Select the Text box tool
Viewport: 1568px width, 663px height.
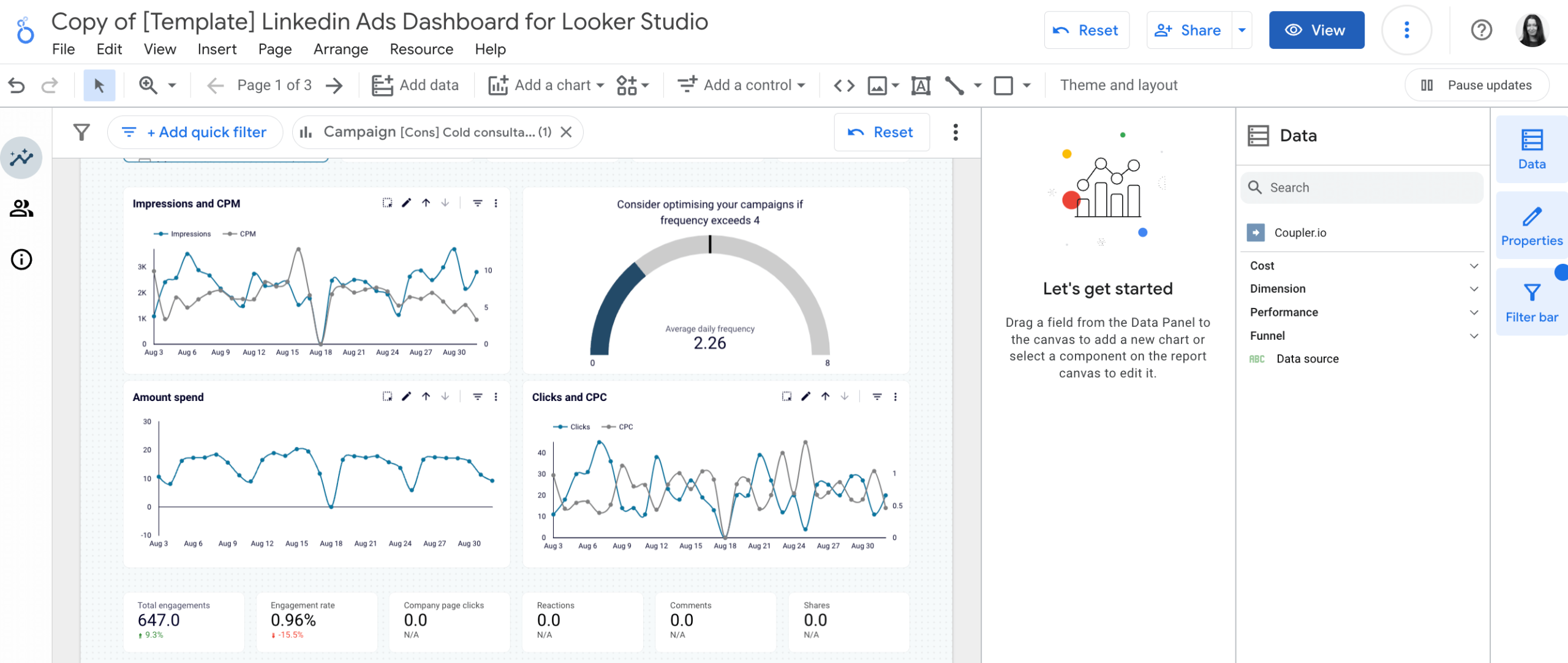[921, 85]
